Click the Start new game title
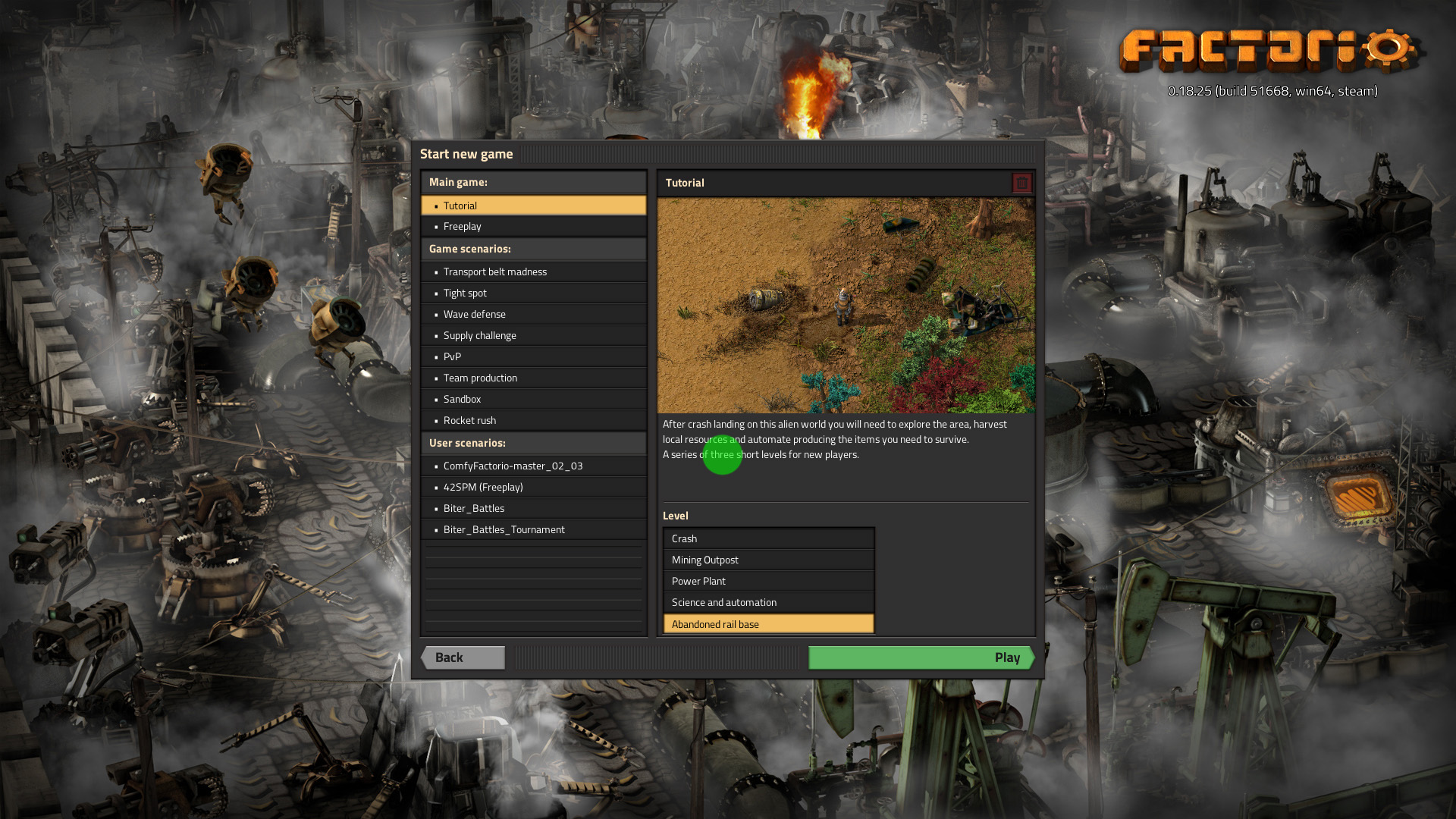 tap(466, 154)
